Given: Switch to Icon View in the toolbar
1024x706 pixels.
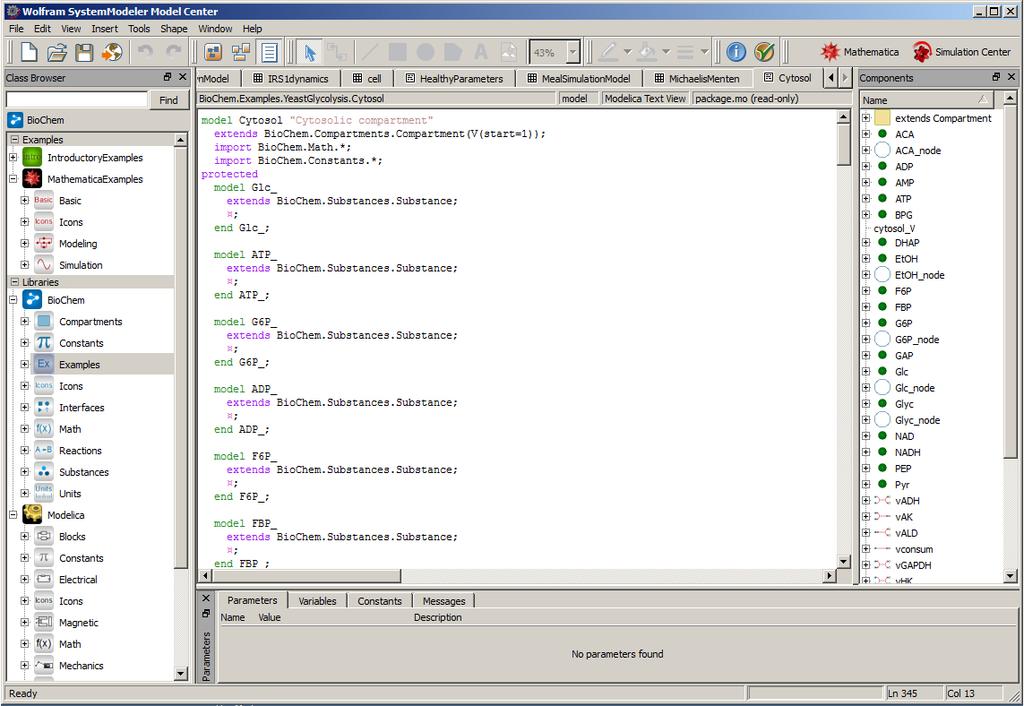Looking at the screenshot, I should tap(213, 52).
